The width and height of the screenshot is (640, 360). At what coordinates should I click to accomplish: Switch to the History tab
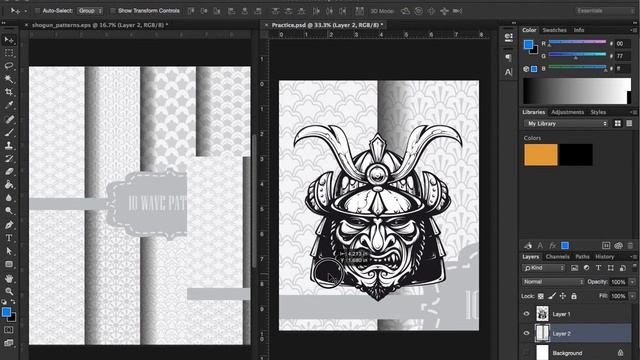[x=604, y=257]
